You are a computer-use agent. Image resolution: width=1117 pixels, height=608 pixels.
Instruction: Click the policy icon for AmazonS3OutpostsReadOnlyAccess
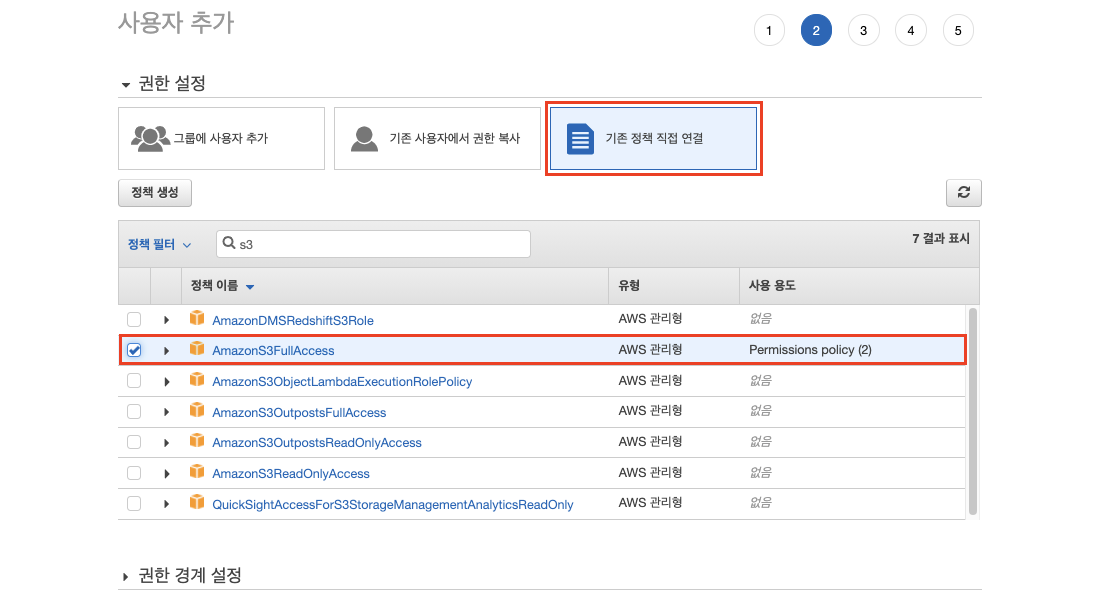(x=197, y=441)
